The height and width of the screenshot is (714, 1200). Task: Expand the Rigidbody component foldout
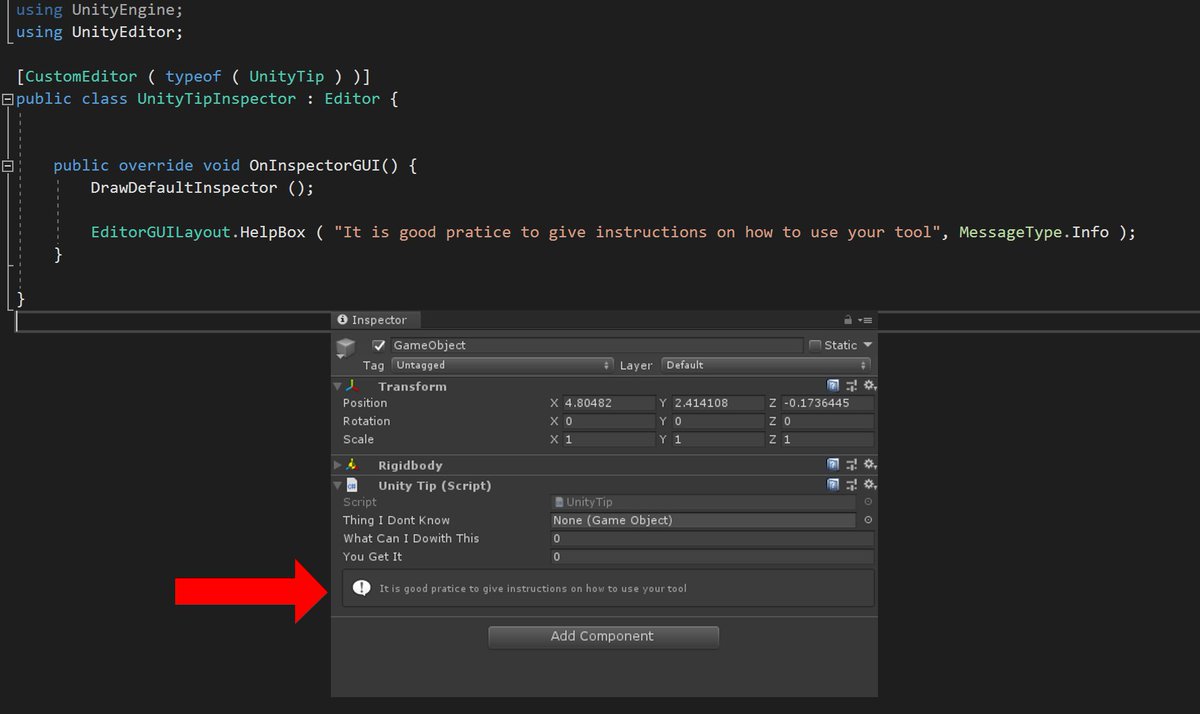[x=337, y=465]
